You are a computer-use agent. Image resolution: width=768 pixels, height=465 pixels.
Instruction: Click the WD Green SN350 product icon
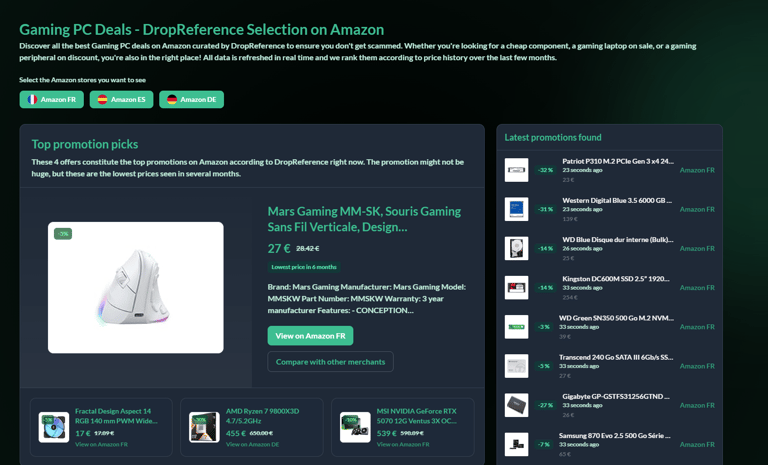(x=516, y=327)
